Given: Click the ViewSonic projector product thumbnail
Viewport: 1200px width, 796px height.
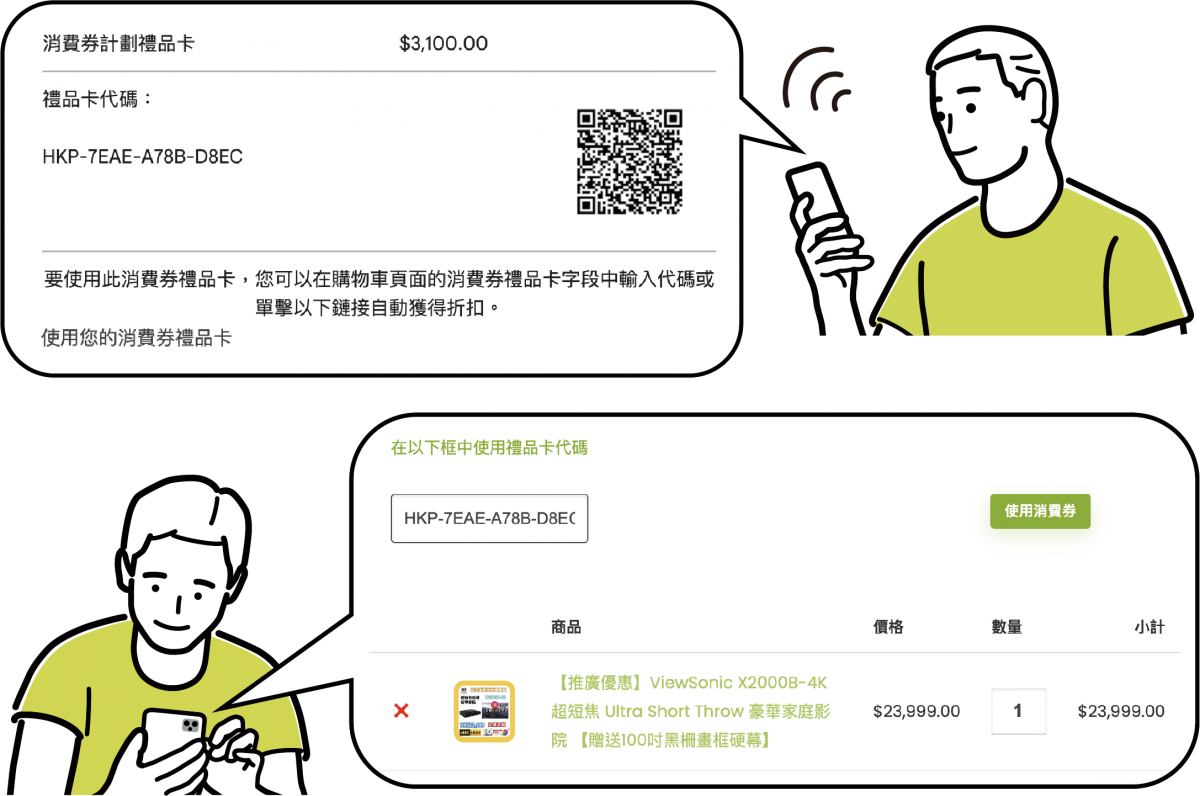Looking at the screenshot, I should 484,711.
